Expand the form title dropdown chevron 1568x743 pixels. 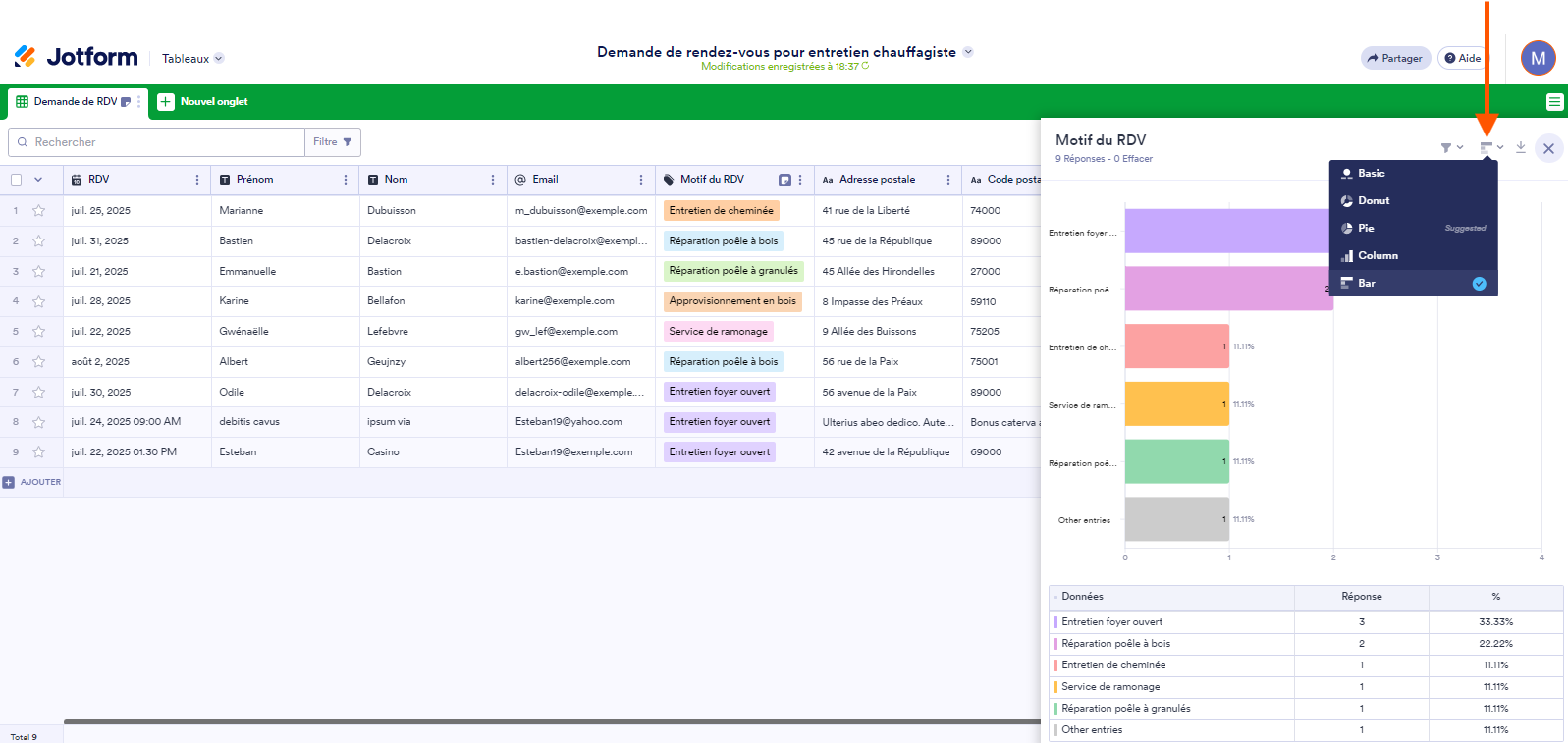tap(968, 52)
